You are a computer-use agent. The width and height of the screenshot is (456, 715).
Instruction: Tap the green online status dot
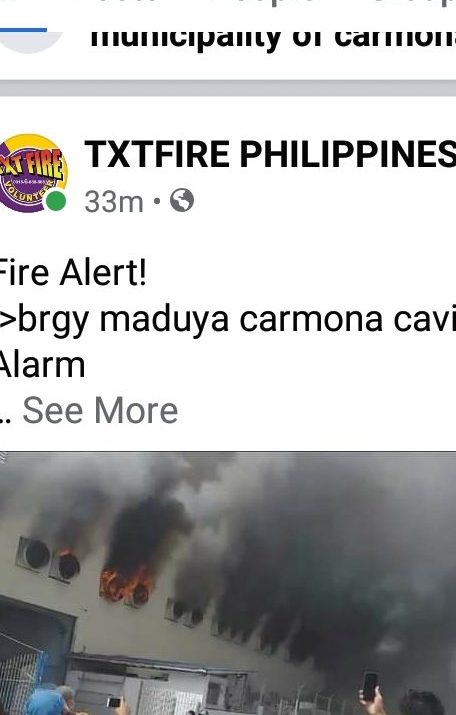coord(56,201)
